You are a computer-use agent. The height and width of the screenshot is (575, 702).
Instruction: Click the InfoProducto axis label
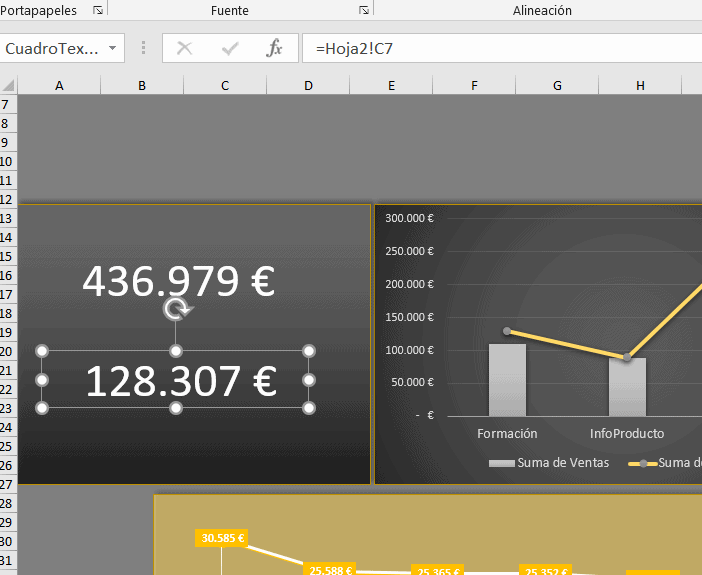tap(627, 433)
